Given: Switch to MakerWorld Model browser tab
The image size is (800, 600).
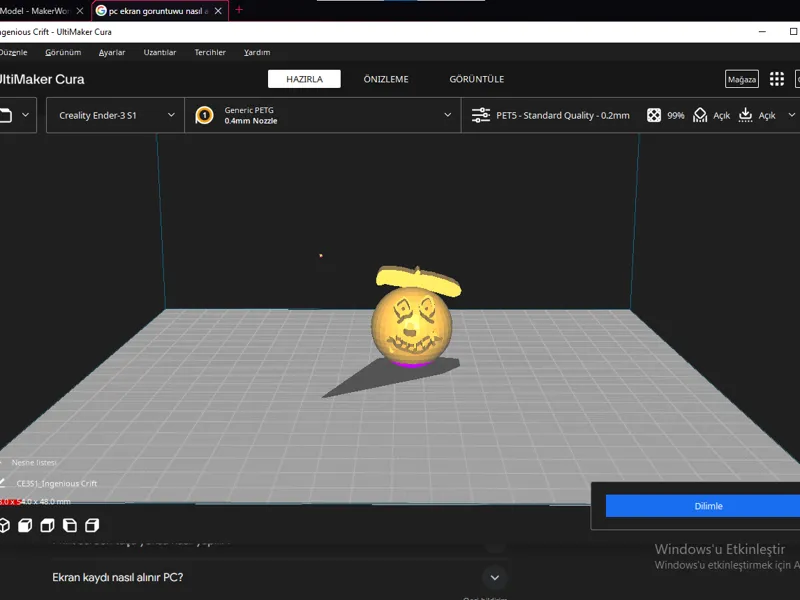Looking at the screenshot, I should [x=35, y=11].
